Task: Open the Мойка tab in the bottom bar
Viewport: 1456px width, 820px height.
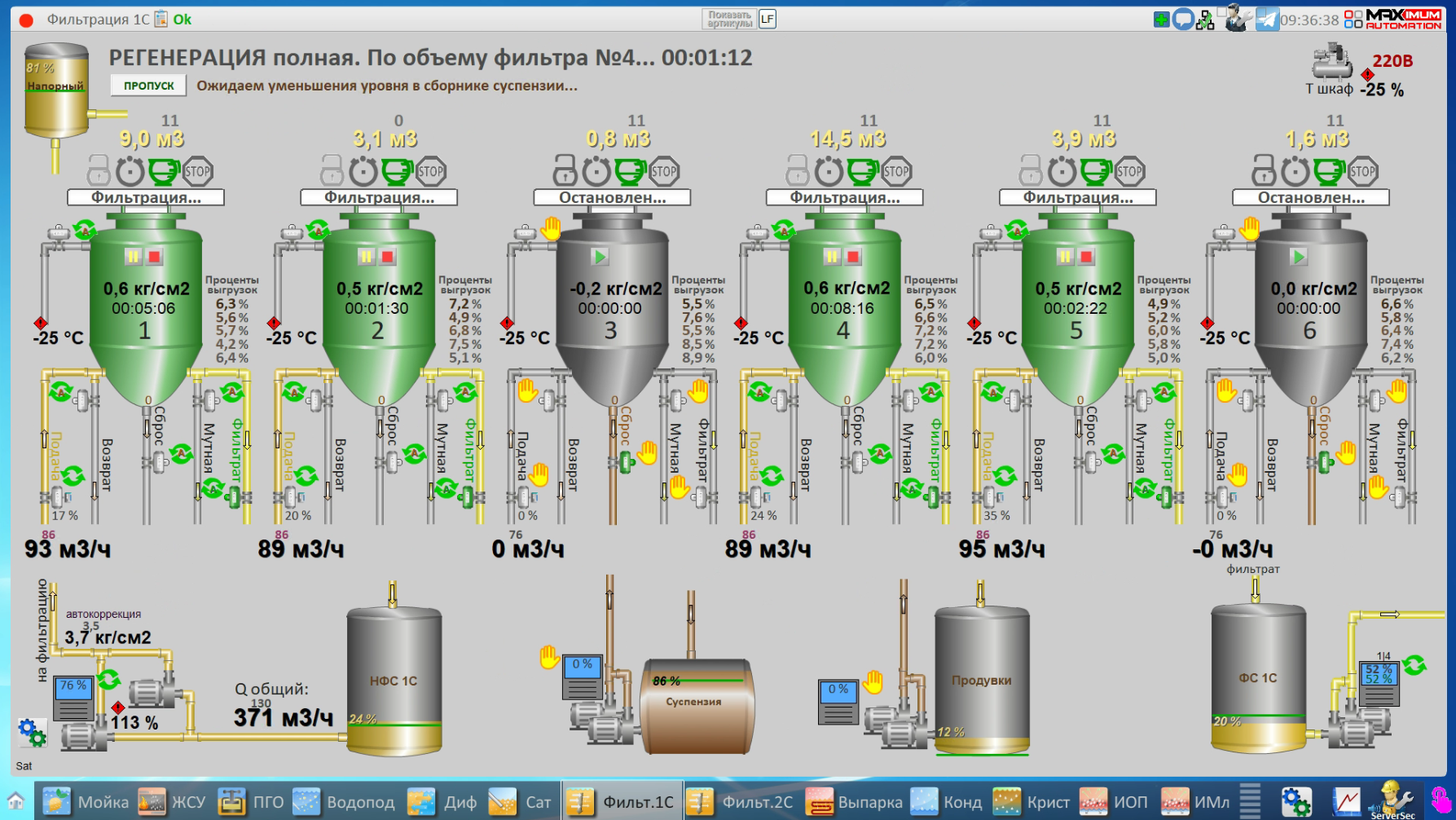Action: pos(86,802)
